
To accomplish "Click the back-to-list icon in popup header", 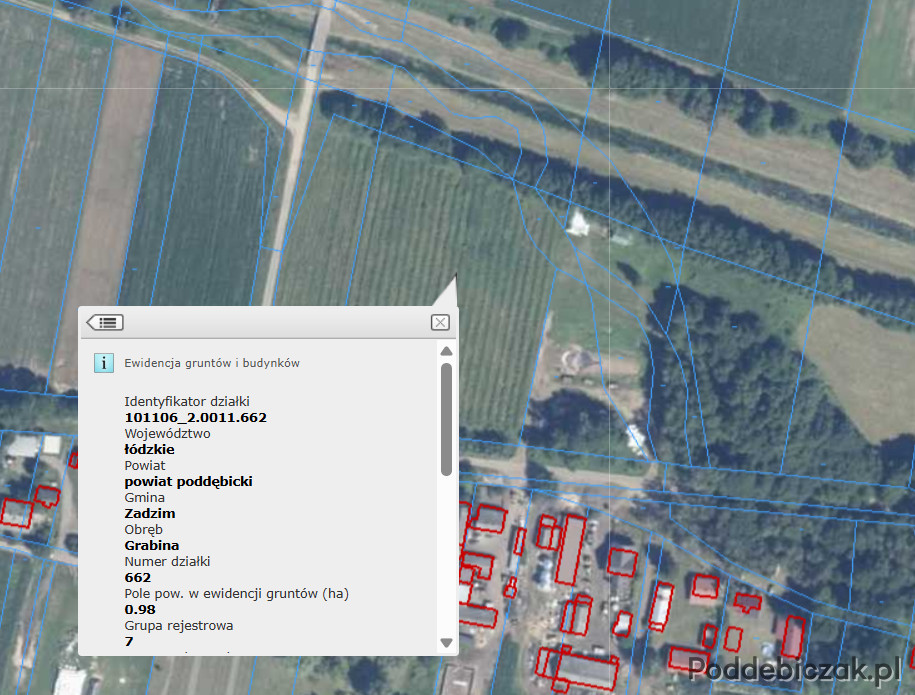I will pyautogui.click(x=105, y=322).
